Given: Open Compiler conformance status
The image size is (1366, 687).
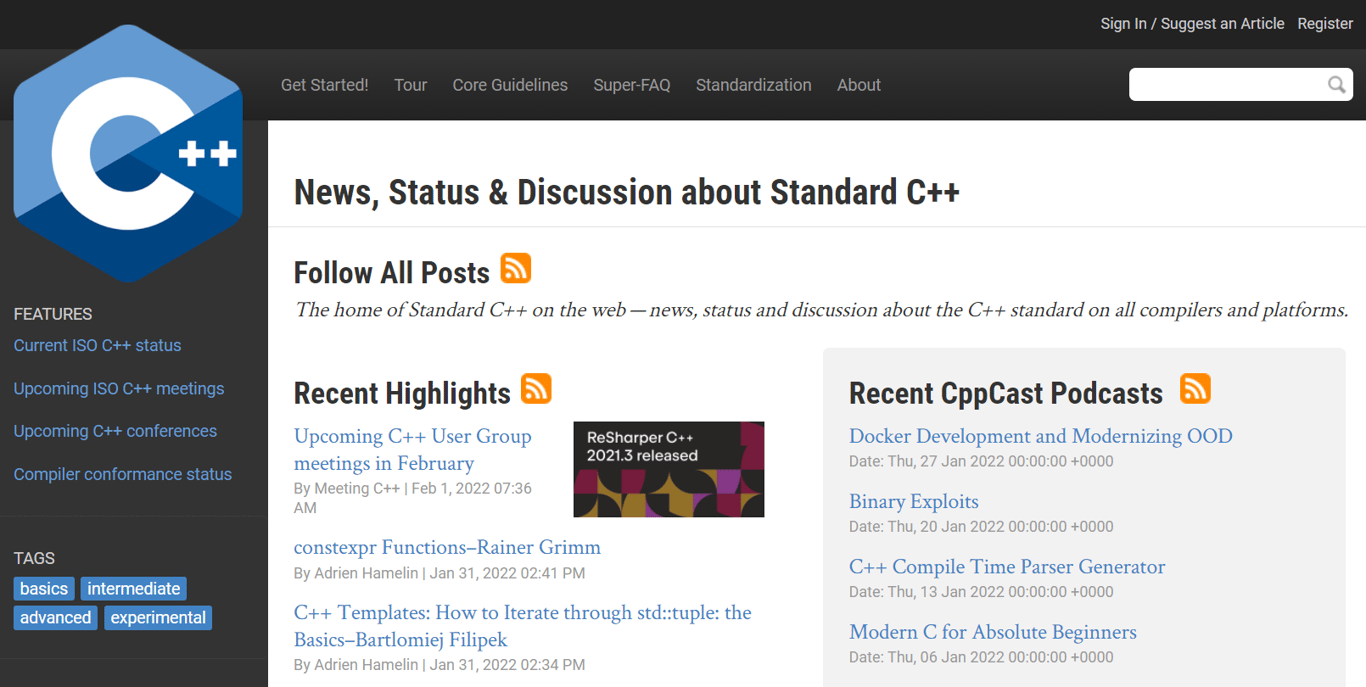Looking at the screenshot, I should click(x=122, y=474).
